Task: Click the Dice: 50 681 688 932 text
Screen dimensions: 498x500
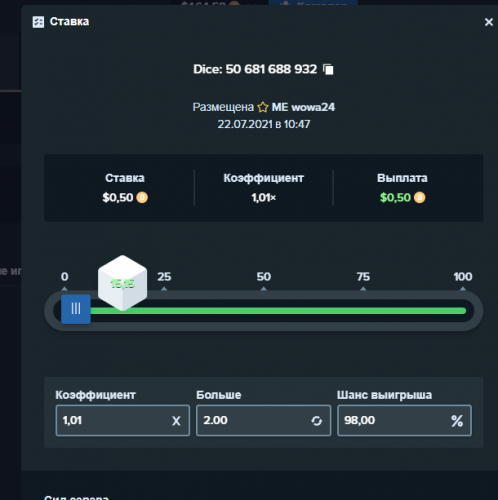Action: coord(255,69)
